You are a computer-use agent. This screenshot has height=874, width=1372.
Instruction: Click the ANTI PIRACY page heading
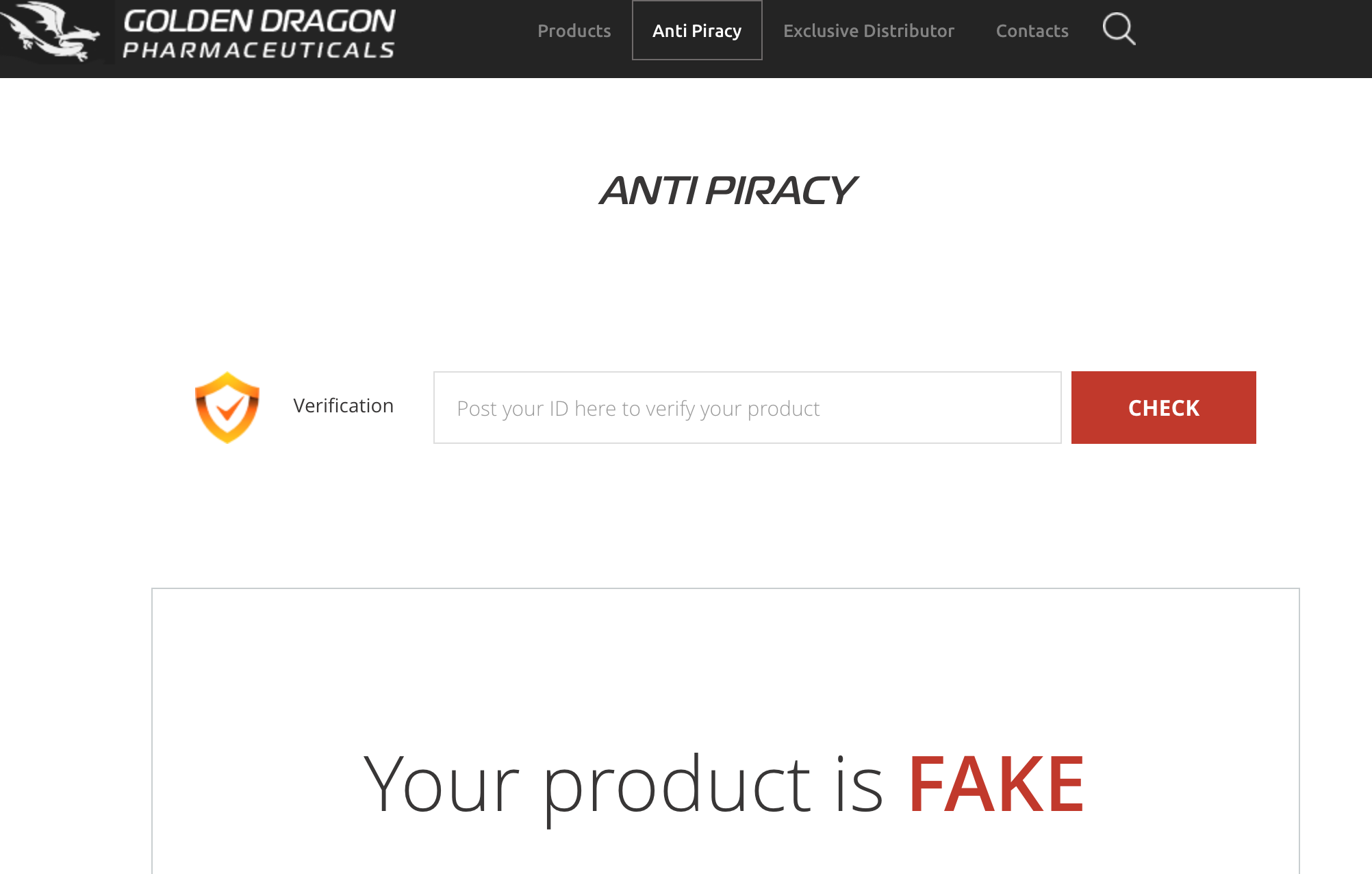[x=728, y=190]
